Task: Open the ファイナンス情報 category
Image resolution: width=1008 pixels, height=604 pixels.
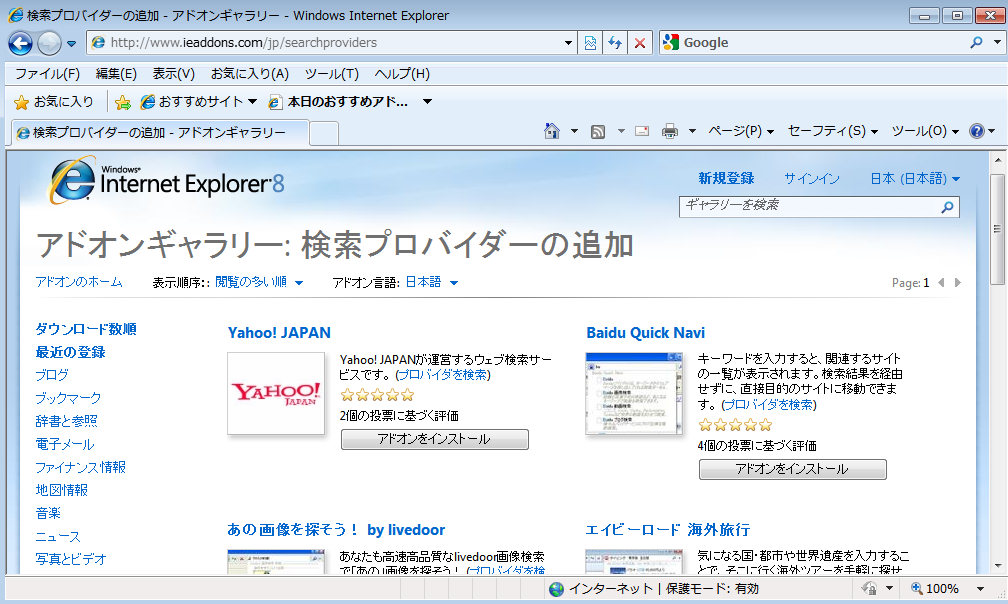Action: pos(81,467)
